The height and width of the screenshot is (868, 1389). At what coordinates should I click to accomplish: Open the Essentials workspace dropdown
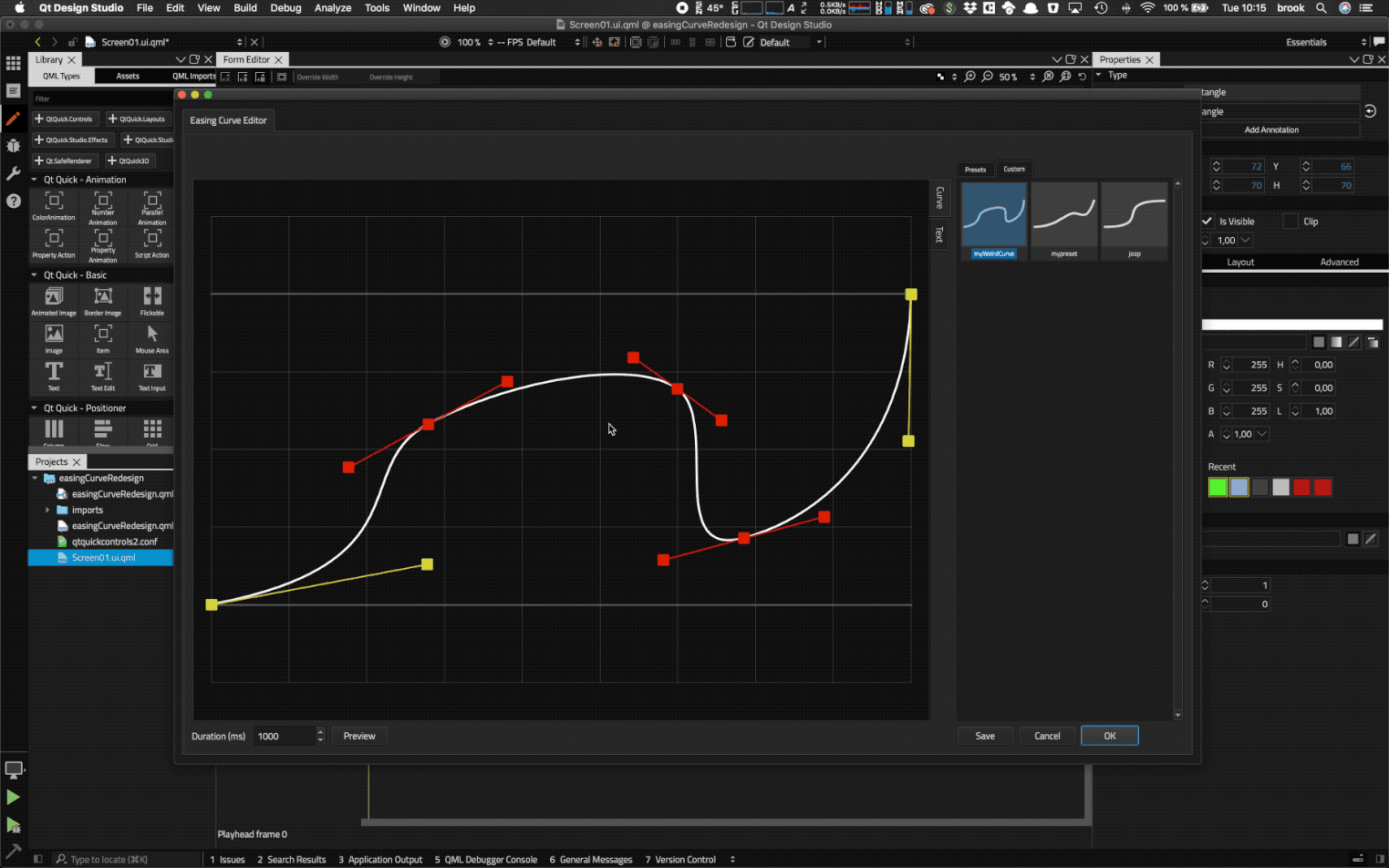1326,42
